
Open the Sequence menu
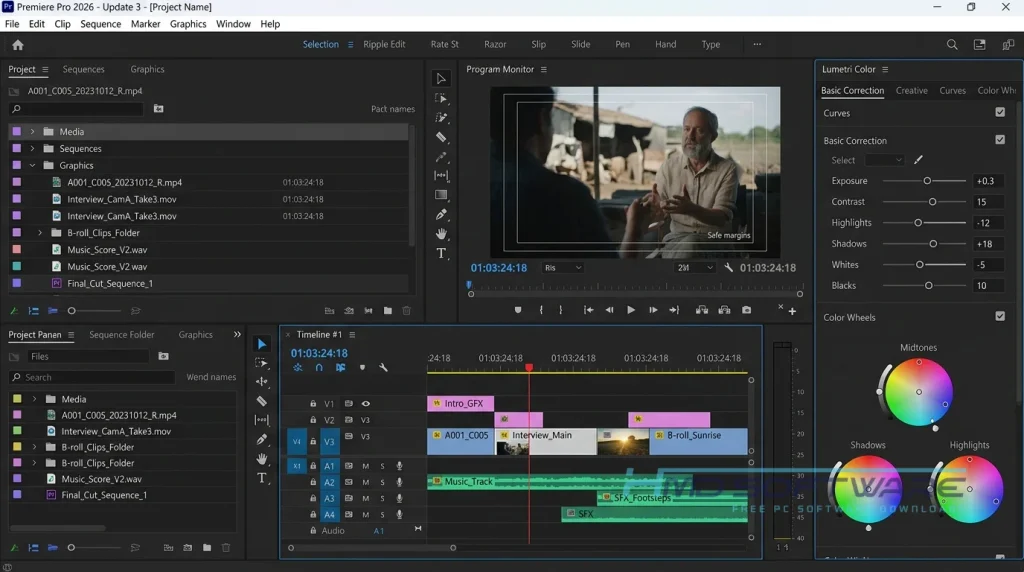101,24
